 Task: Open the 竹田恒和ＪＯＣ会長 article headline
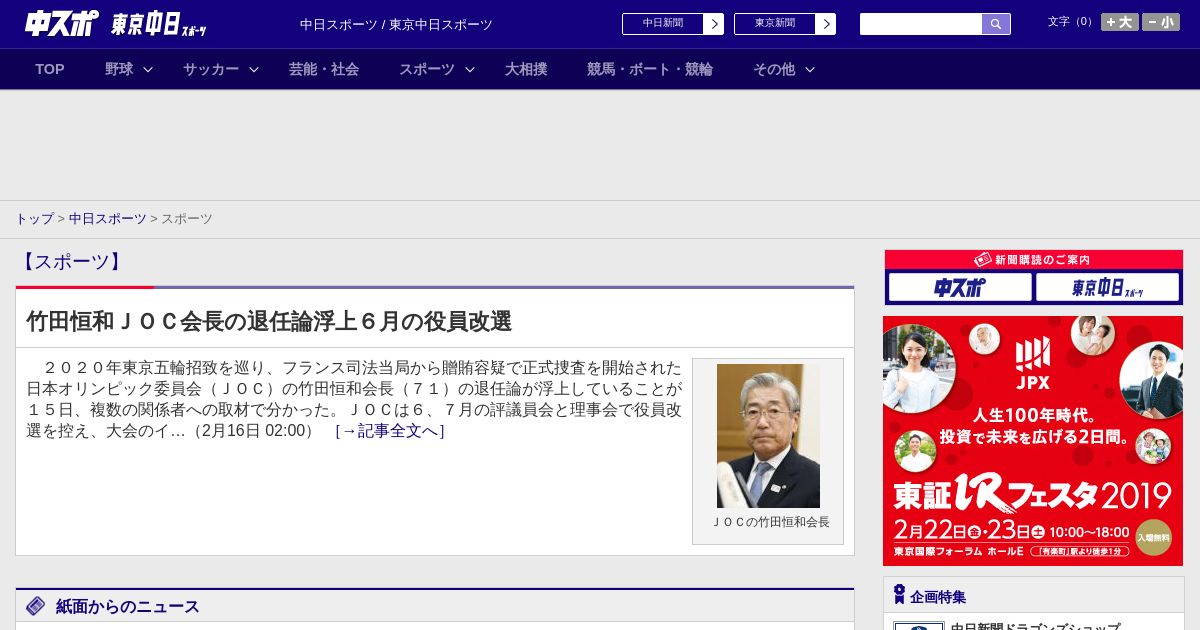(x=269, y=321)
